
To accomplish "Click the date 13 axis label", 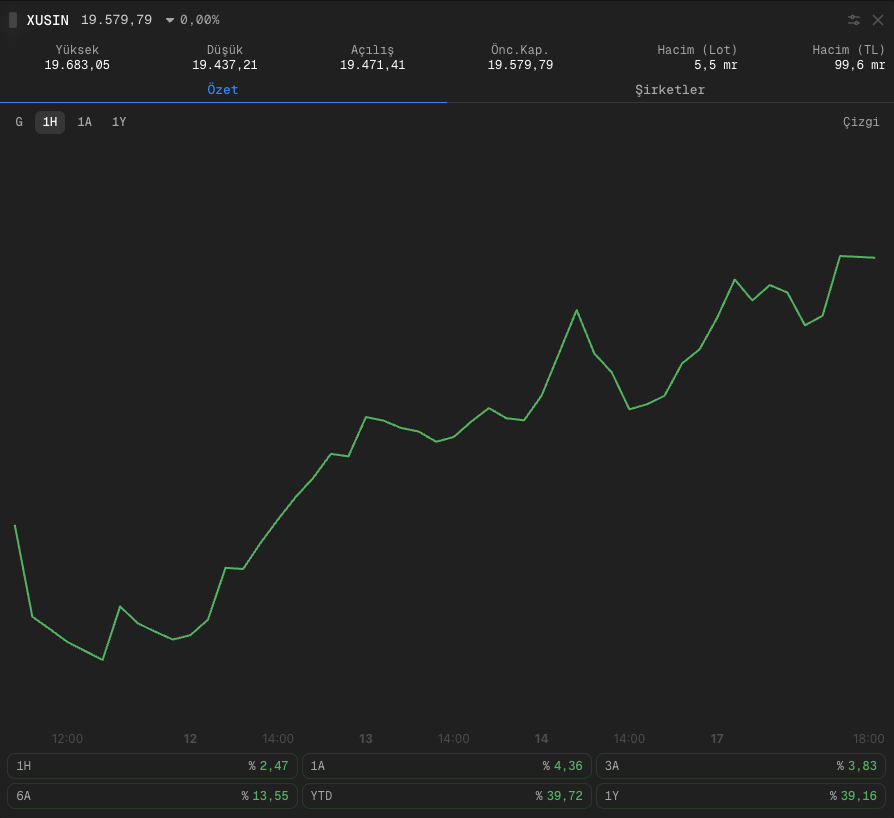I will (365, 739).
